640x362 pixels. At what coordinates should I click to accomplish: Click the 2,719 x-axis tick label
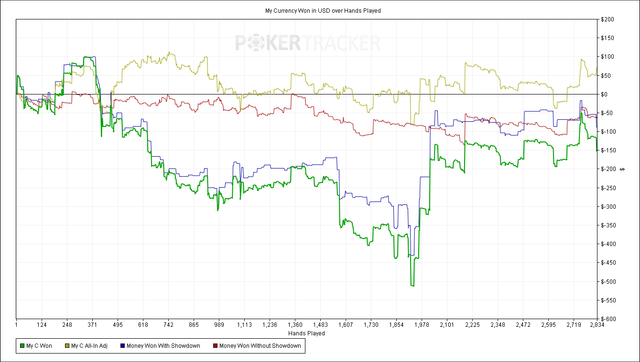click(x=573, y=325)
